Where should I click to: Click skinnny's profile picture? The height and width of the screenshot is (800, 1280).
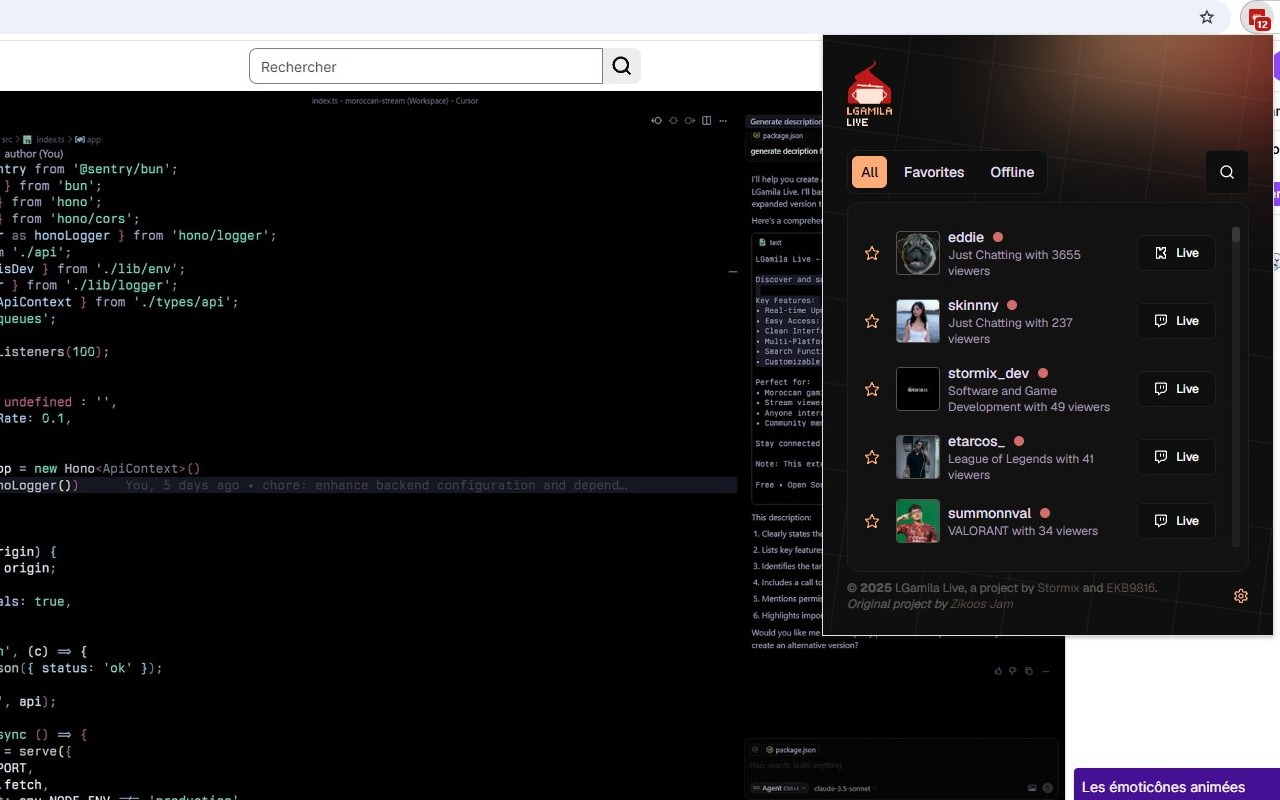coord(918,321)
